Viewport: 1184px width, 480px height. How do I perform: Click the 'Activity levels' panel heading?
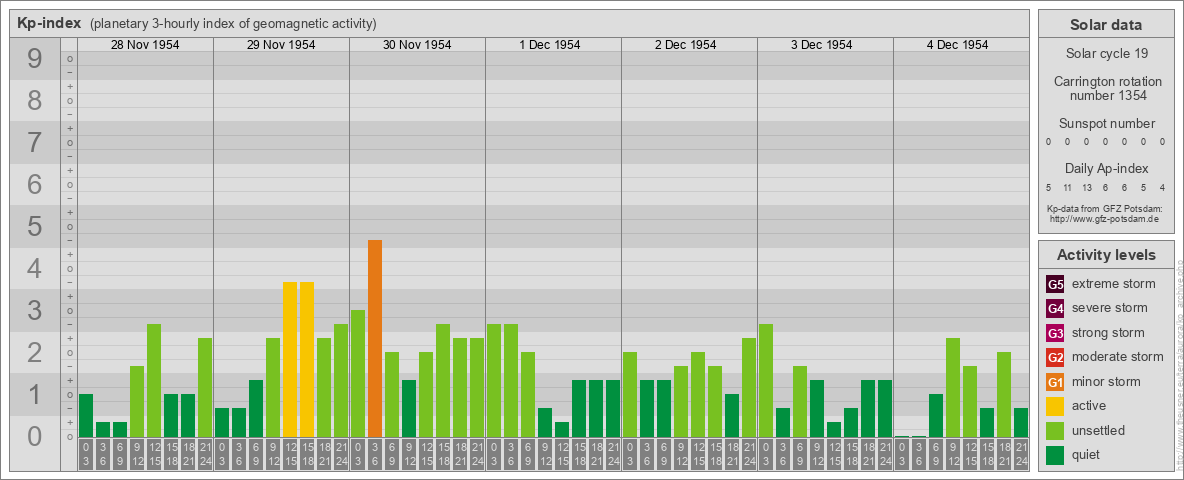[x=1106, y=255]
